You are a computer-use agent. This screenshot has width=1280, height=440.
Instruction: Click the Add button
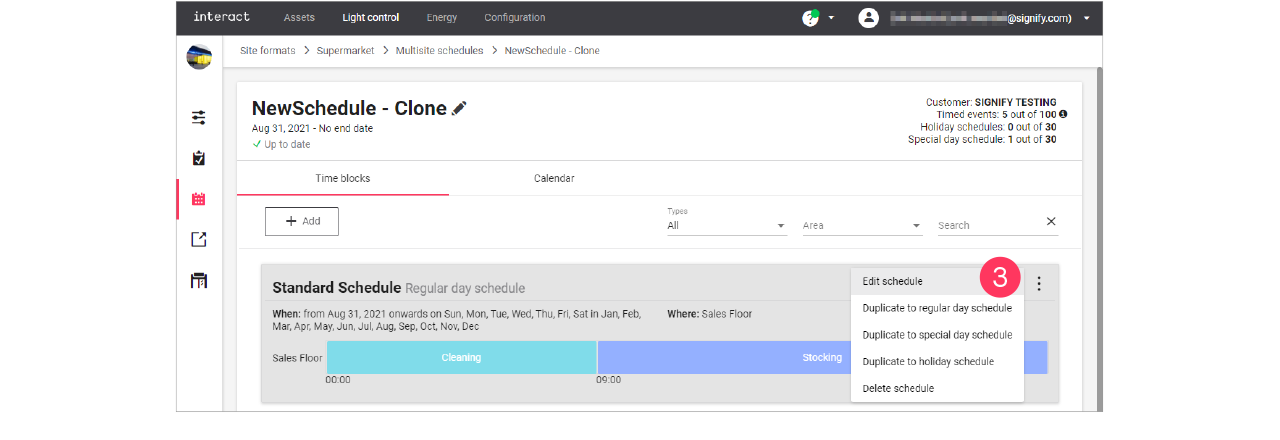(302, 221)
